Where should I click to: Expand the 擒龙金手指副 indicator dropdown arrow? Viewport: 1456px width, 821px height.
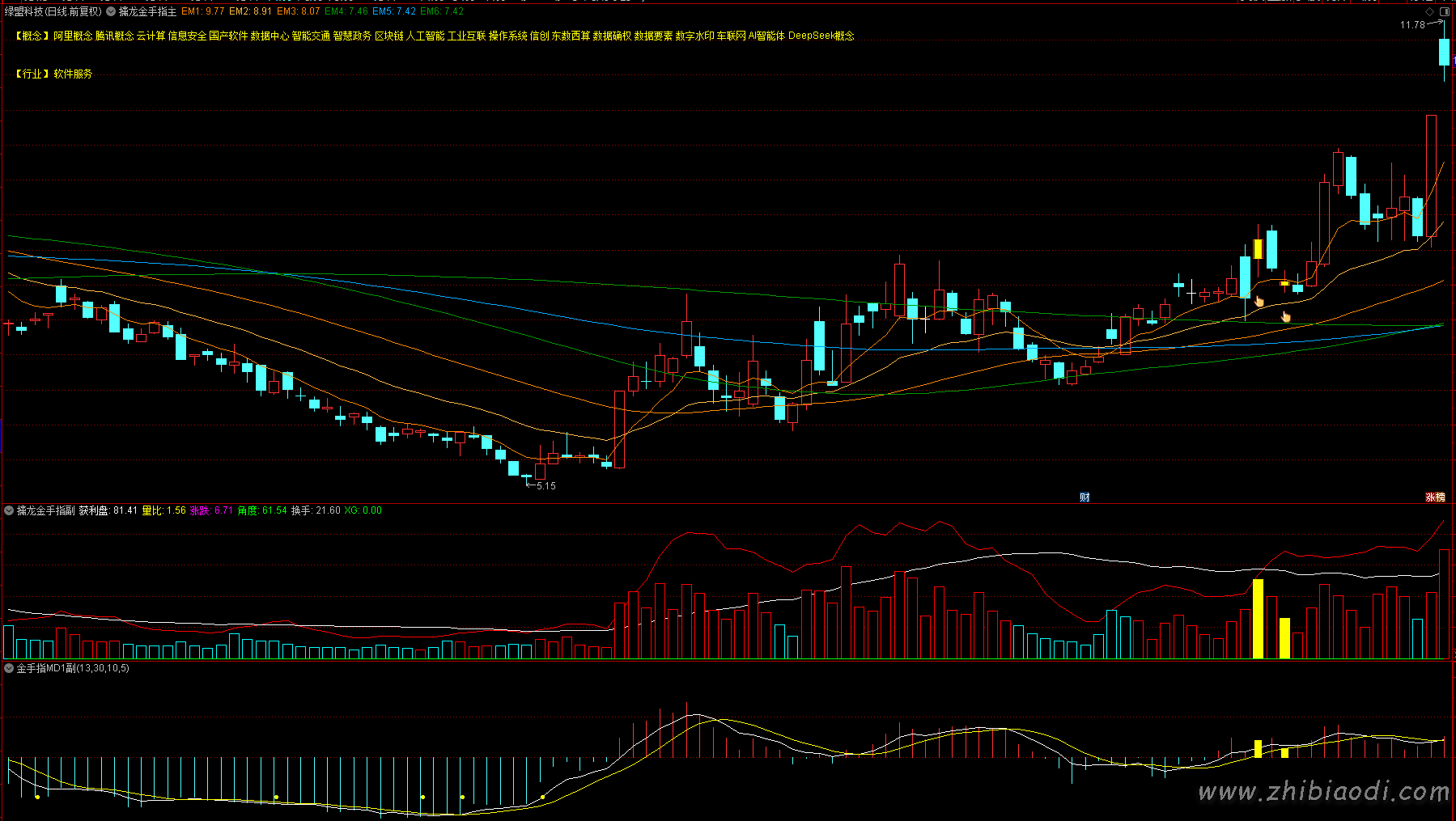(9, 510)
